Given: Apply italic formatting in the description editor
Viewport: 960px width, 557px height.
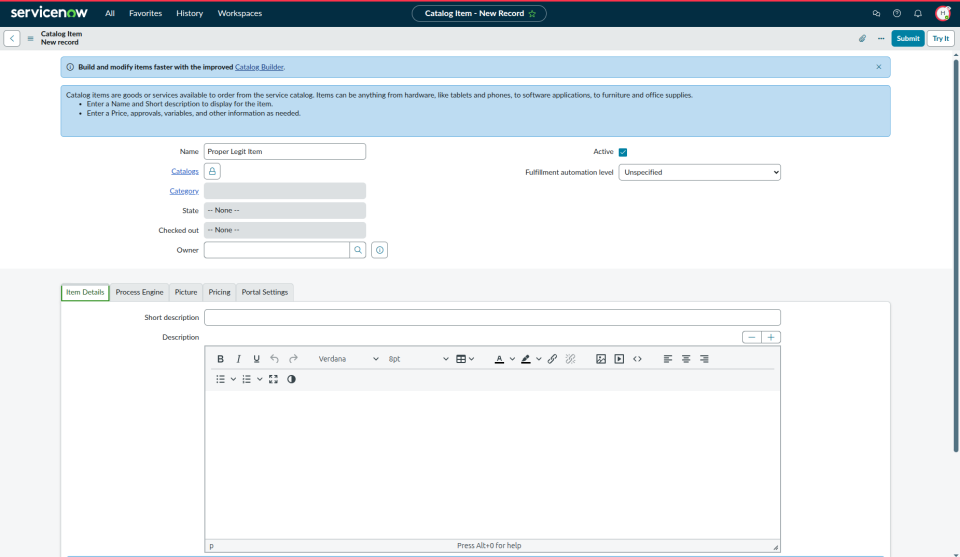Looking at the screenshot, I should (x=239, y=359).
